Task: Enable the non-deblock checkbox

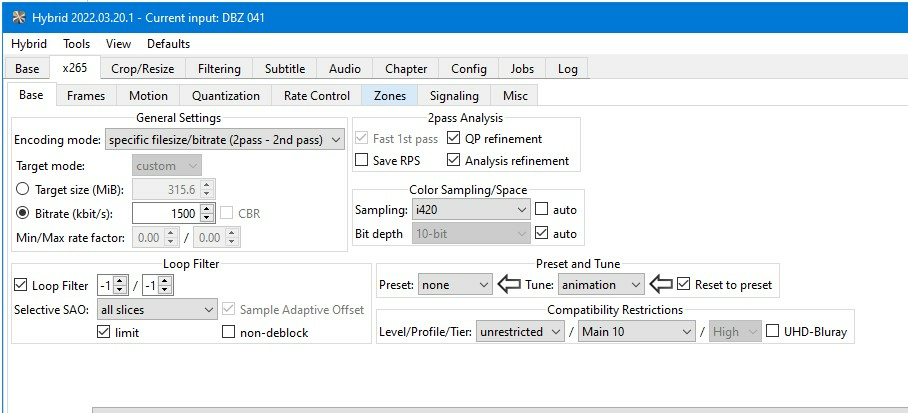Action: click(x=229, y=332)
